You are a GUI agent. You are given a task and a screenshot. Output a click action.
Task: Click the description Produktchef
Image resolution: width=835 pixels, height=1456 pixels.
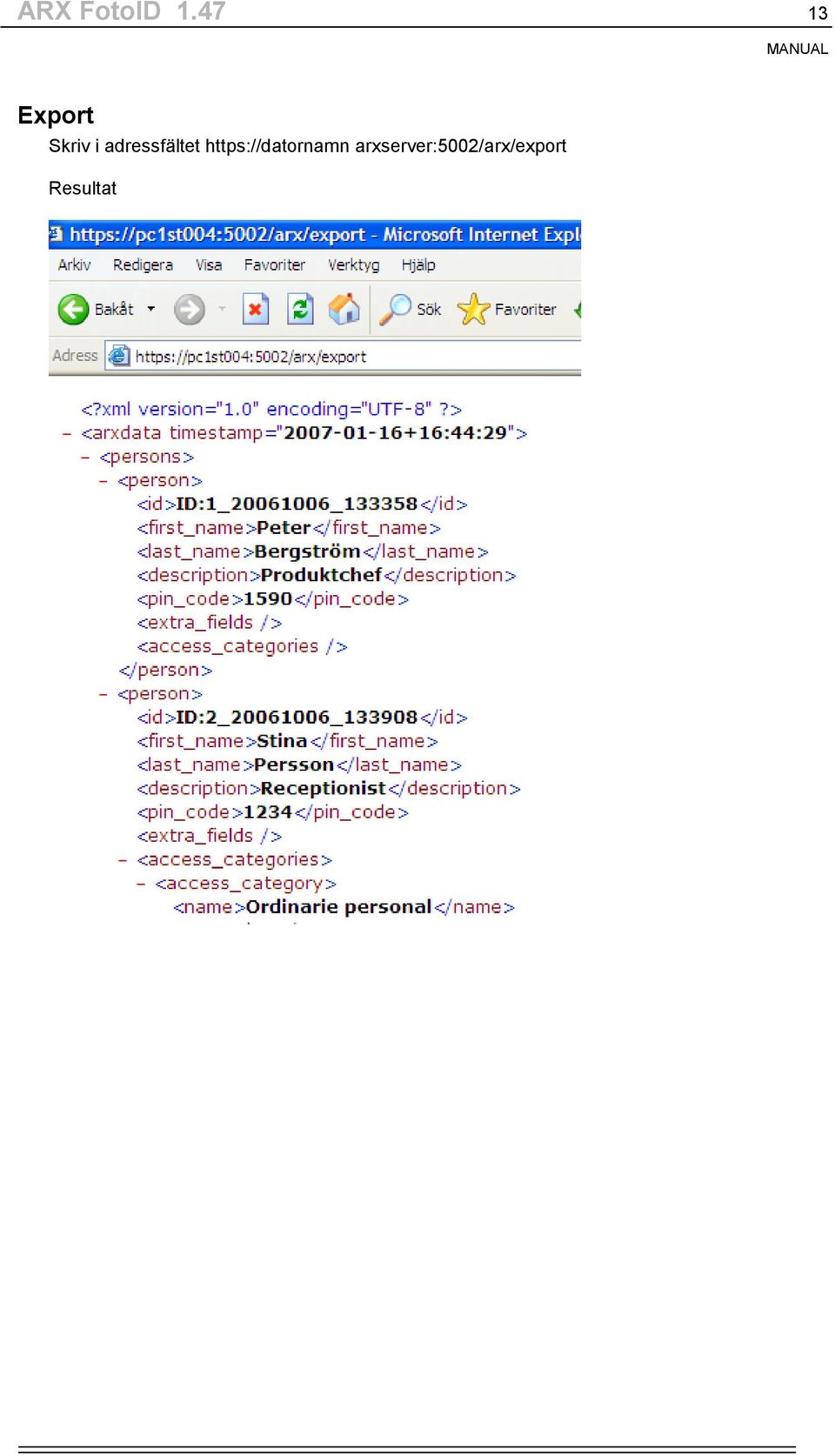(321, 575)
